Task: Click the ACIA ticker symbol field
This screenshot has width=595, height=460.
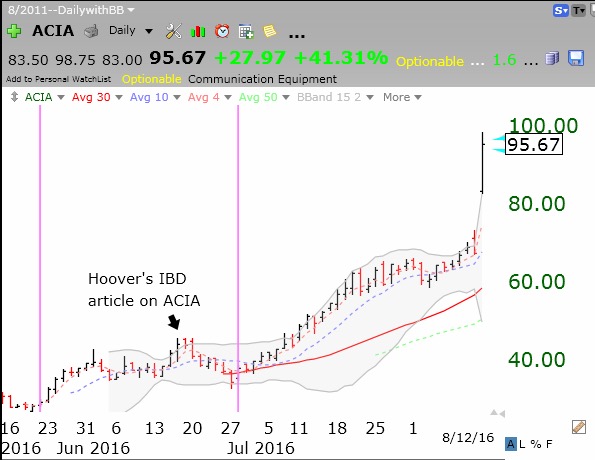Action: 53,31
